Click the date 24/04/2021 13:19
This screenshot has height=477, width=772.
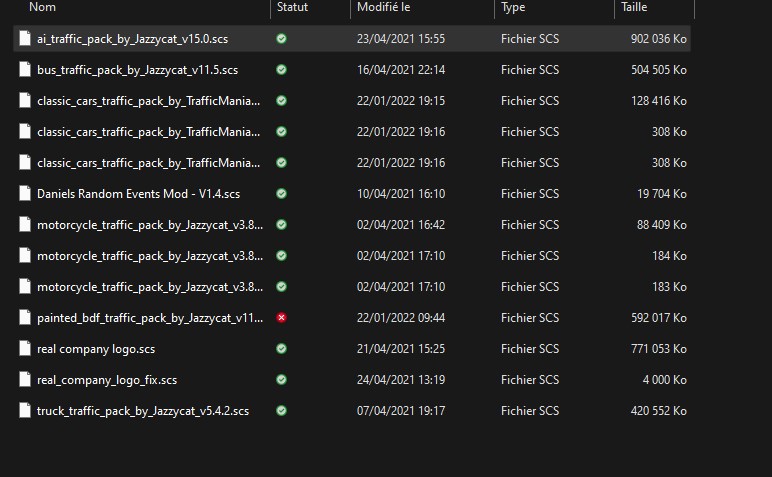[401, 380]
